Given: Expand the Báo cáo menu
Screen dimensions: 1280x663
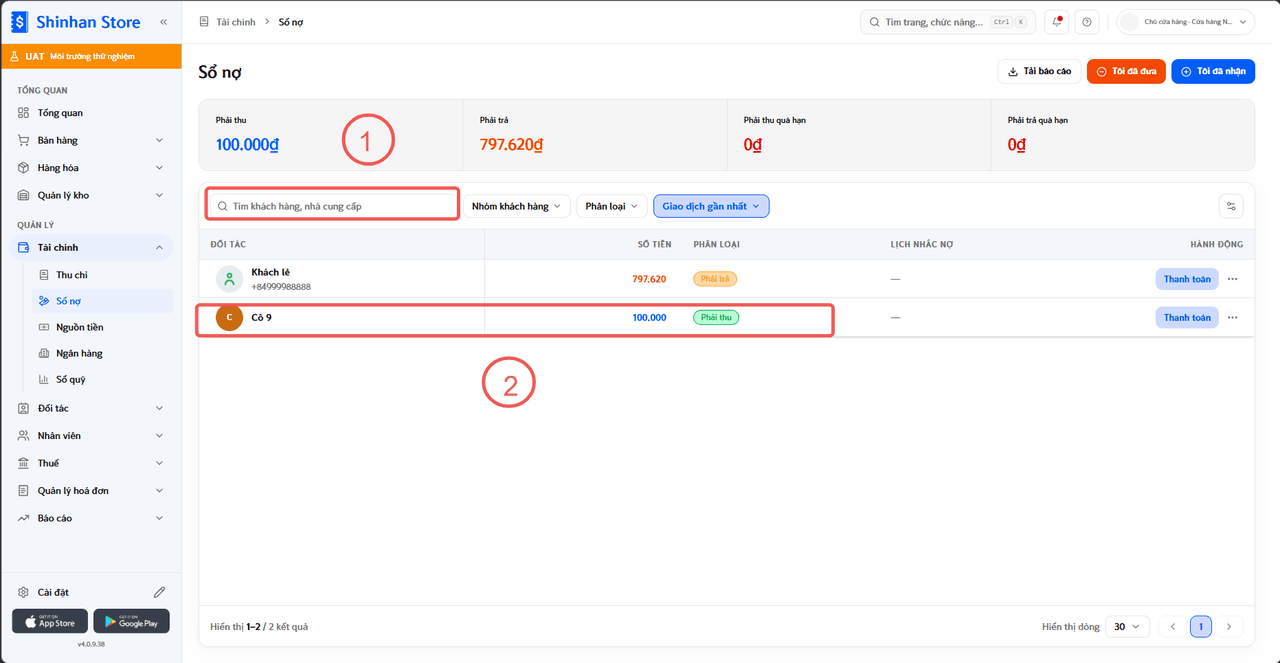Looking at the screenshot, I should [91, 518].
